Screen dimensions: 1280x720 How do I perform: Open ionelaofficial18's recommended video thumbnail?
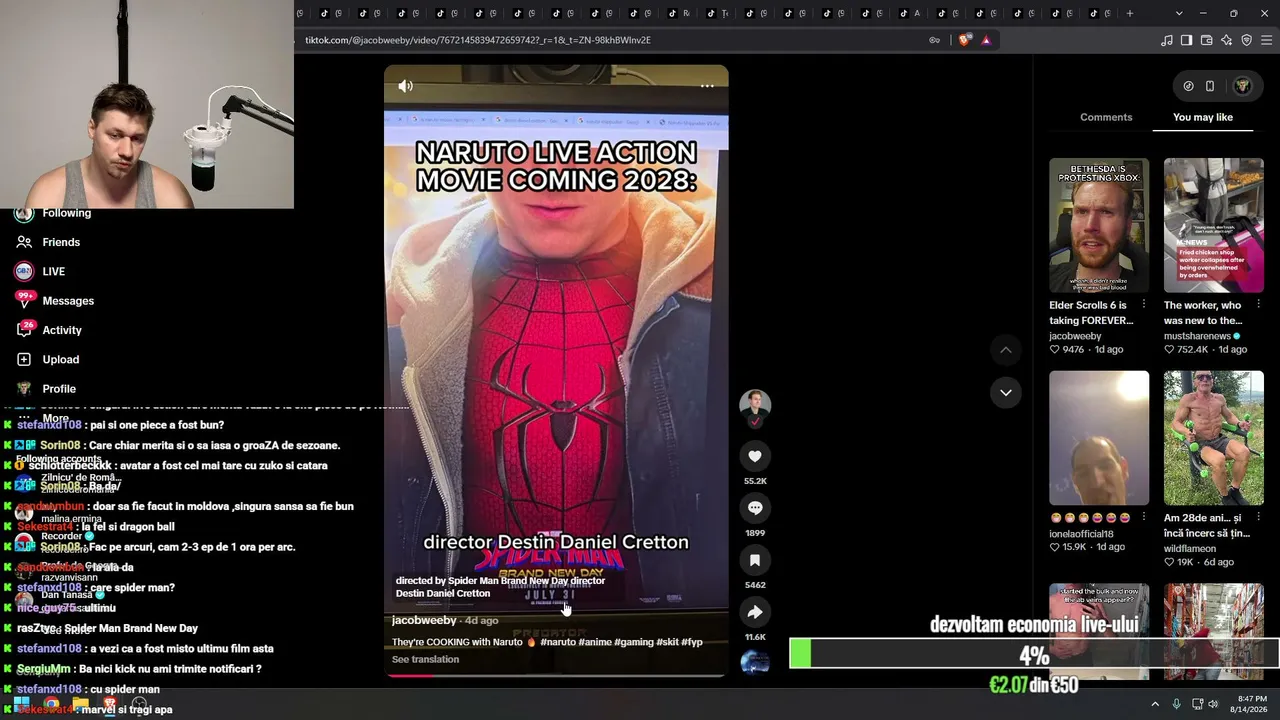[1099, 438]
